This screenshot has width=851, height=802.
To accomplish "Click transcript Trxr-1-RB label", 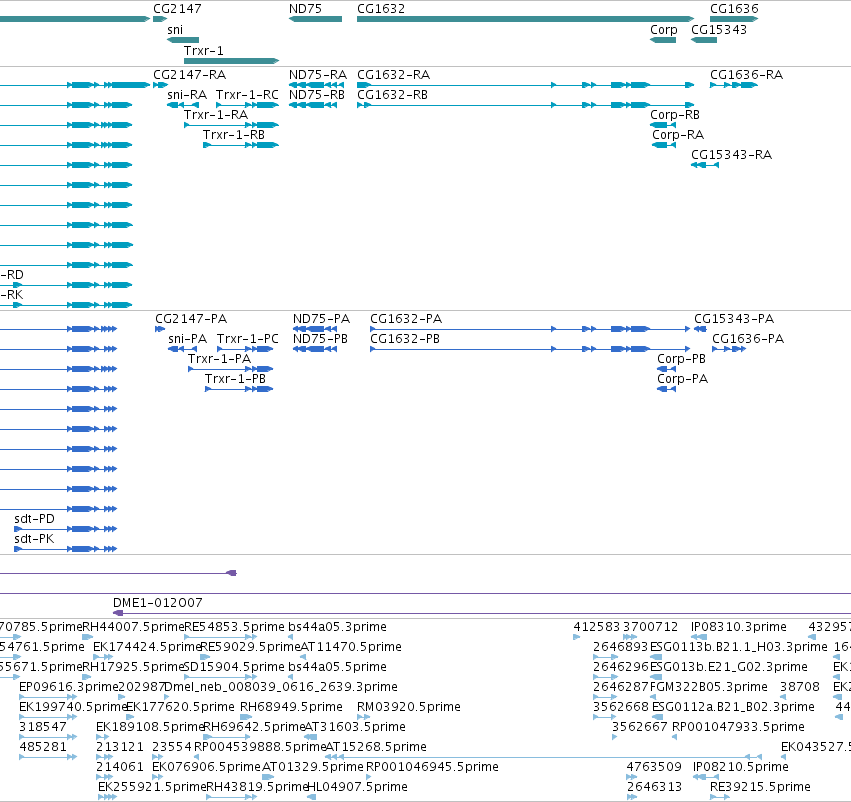I will coord(233,135).
